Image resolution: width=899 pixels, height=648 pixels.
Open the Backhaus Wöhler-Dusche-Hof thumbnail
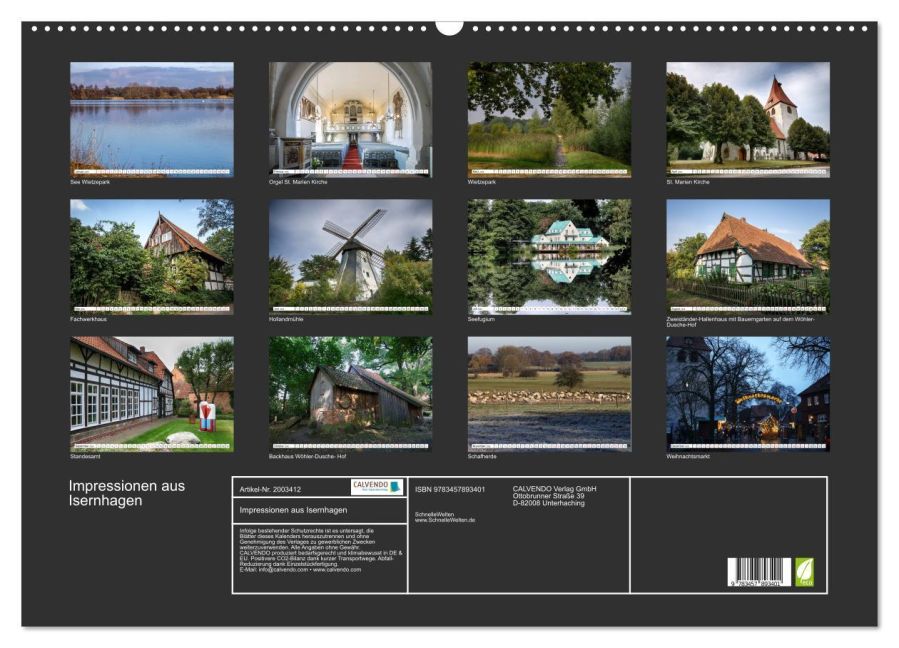pyautogui.click(x=350, y=394)
